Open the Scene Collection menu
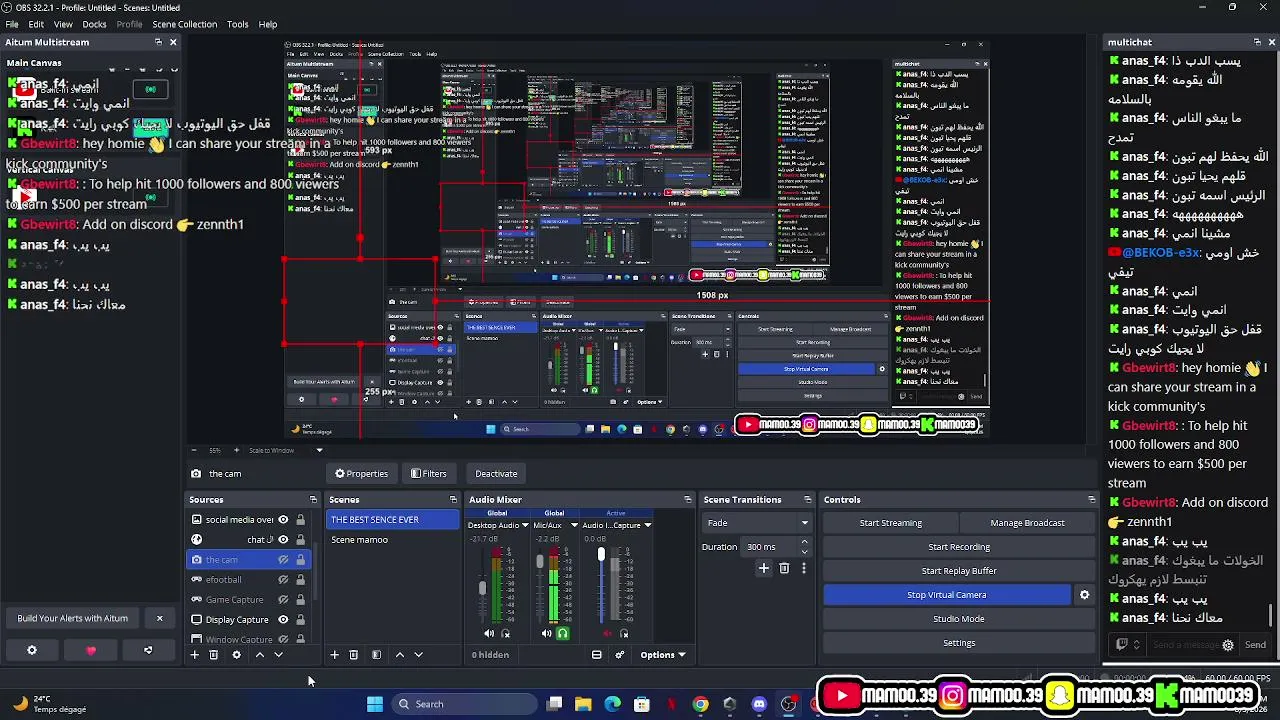1280x720 pixels. [x=184, y=24]
